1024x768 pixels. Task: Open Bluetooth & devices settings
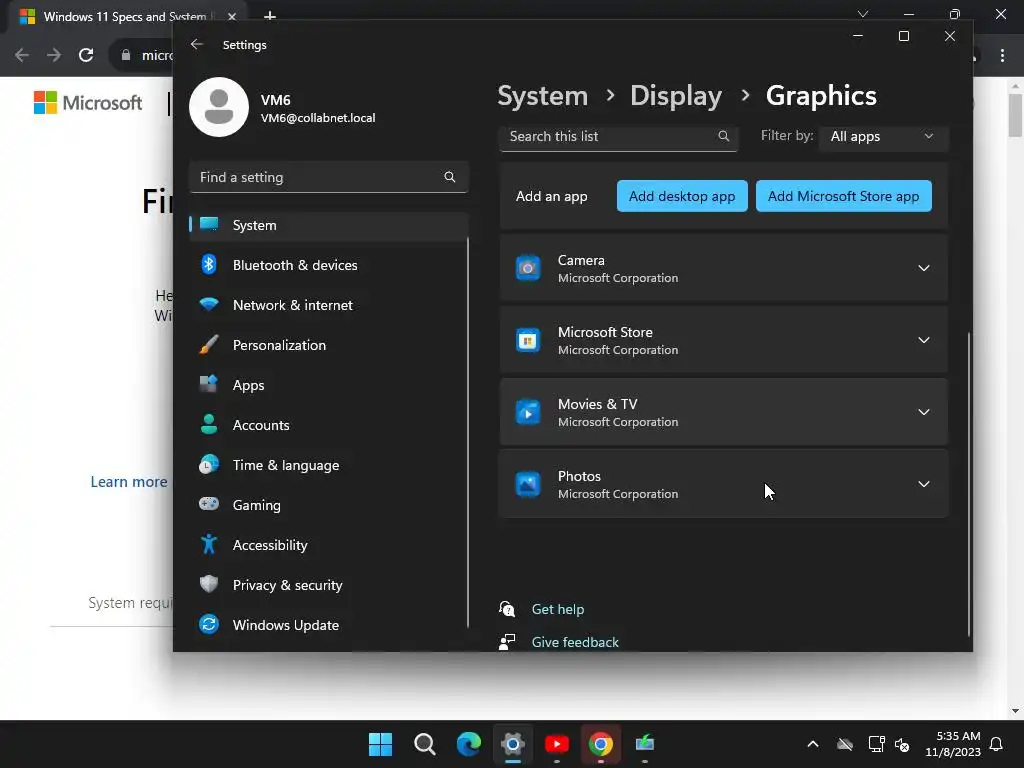[x=328, y=265]
